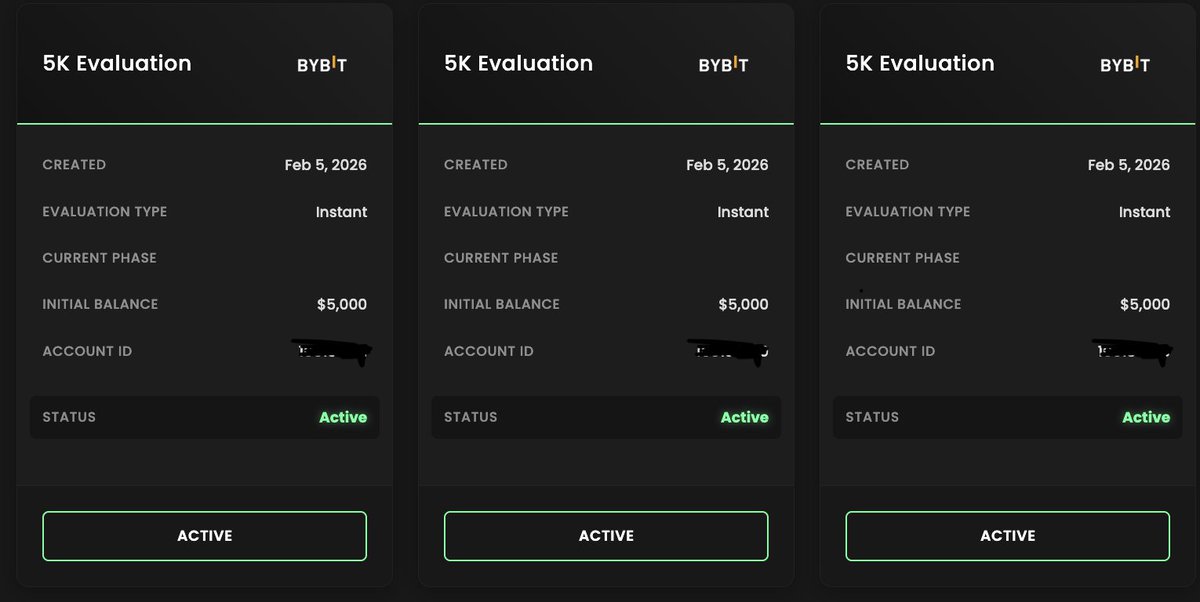Click the CURRENT PHASE label in right card
The width and height of the screenshot is (1200, 602).
(x=902, y=258)
